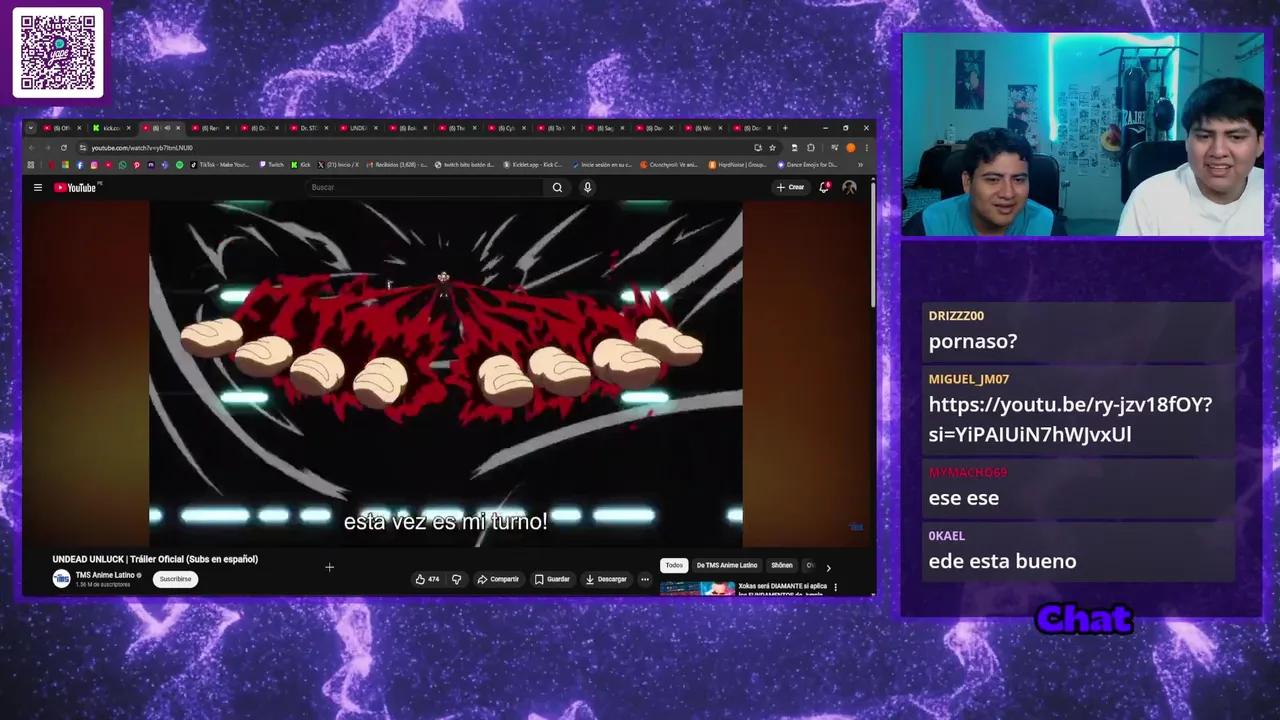Viewport: 1280px width, 720px height.
Task: Open MIGUEL_JM07's youtu.be link in chat
Action: [x=1070, y=419]
